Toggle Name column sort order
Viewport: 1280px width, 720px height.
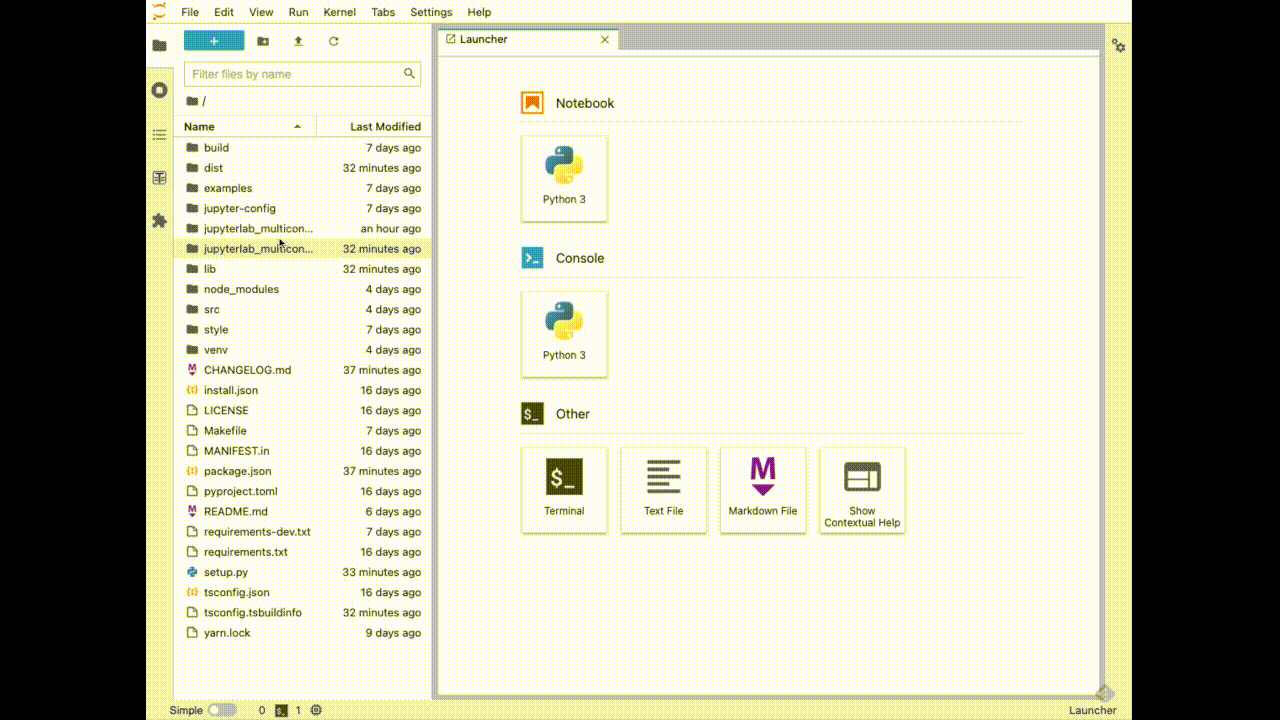click(x=197, y=127)
